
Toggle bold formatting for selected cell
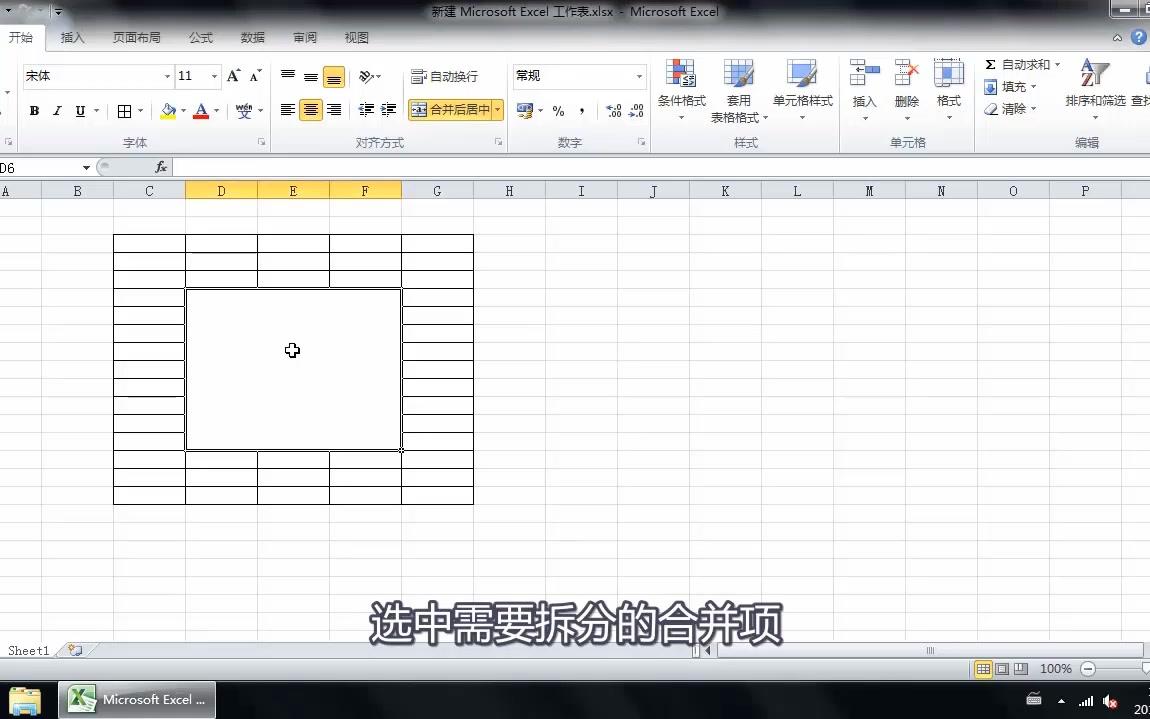click(x=34, y=110)
